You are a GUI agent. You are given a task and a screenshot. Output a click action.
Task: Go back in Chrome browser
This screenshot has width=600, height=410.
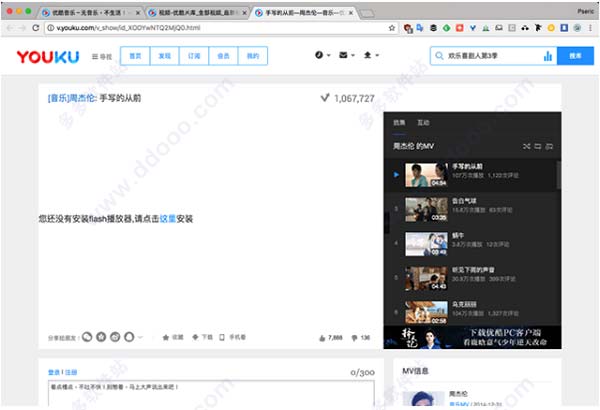[10, 28]
